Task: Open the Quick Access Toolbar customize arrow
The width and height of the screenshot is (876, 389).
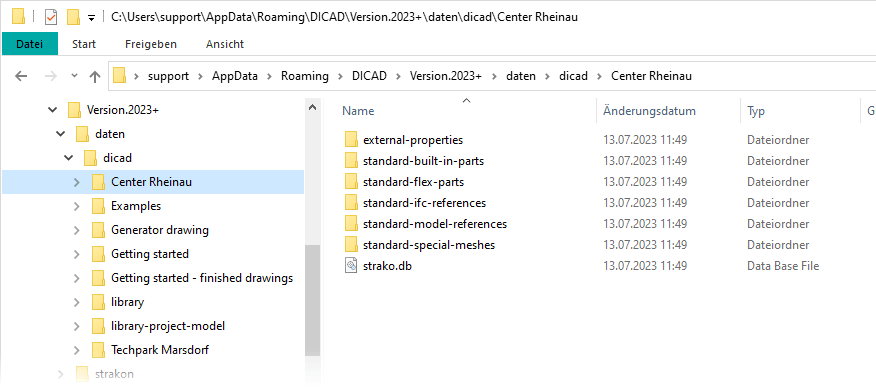Action: (91, 19)
